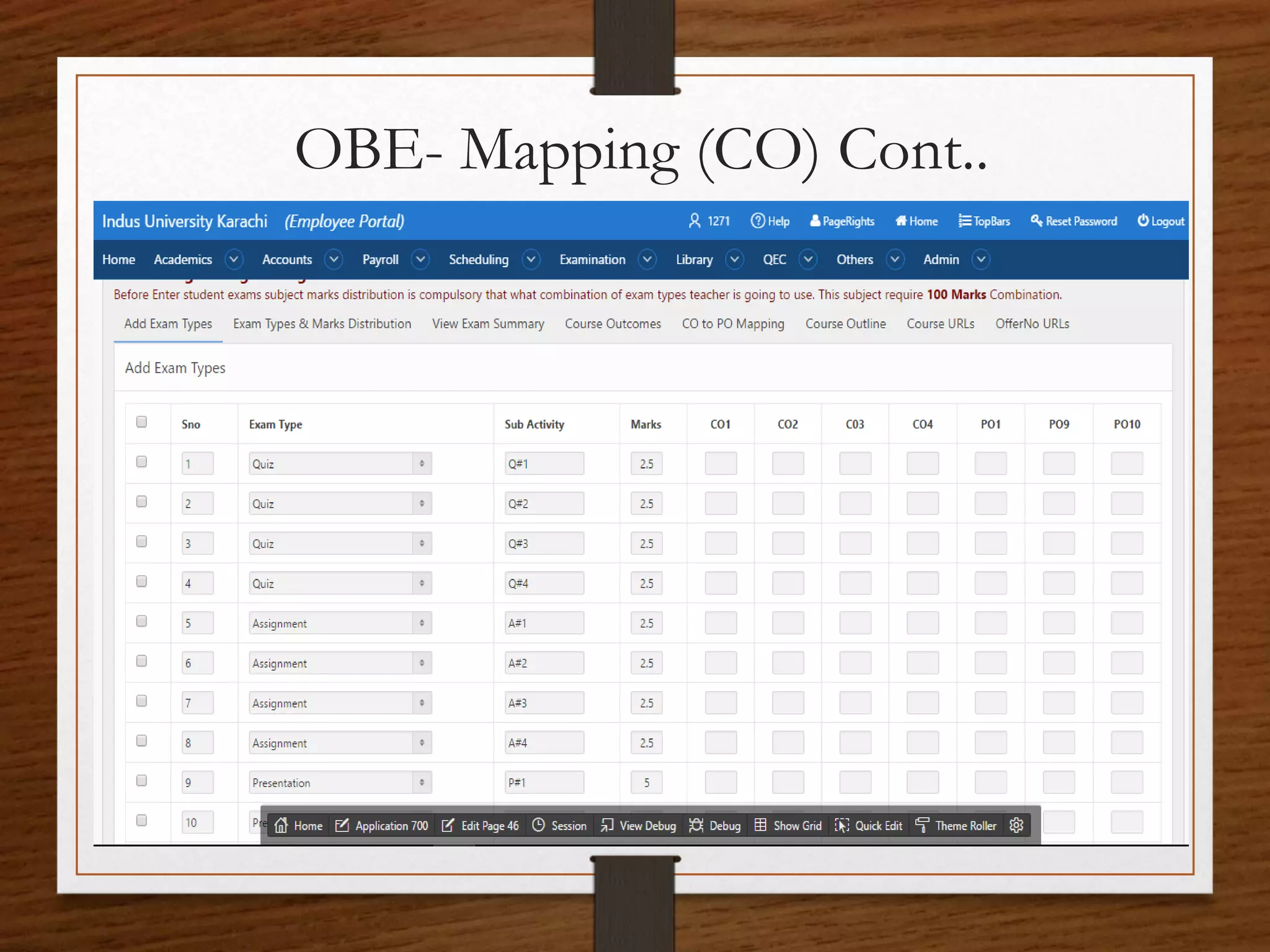Open Exam Type dropdown for row 5 Assignment
Viewport: 1270px width, 952px height.
[340, 623]
